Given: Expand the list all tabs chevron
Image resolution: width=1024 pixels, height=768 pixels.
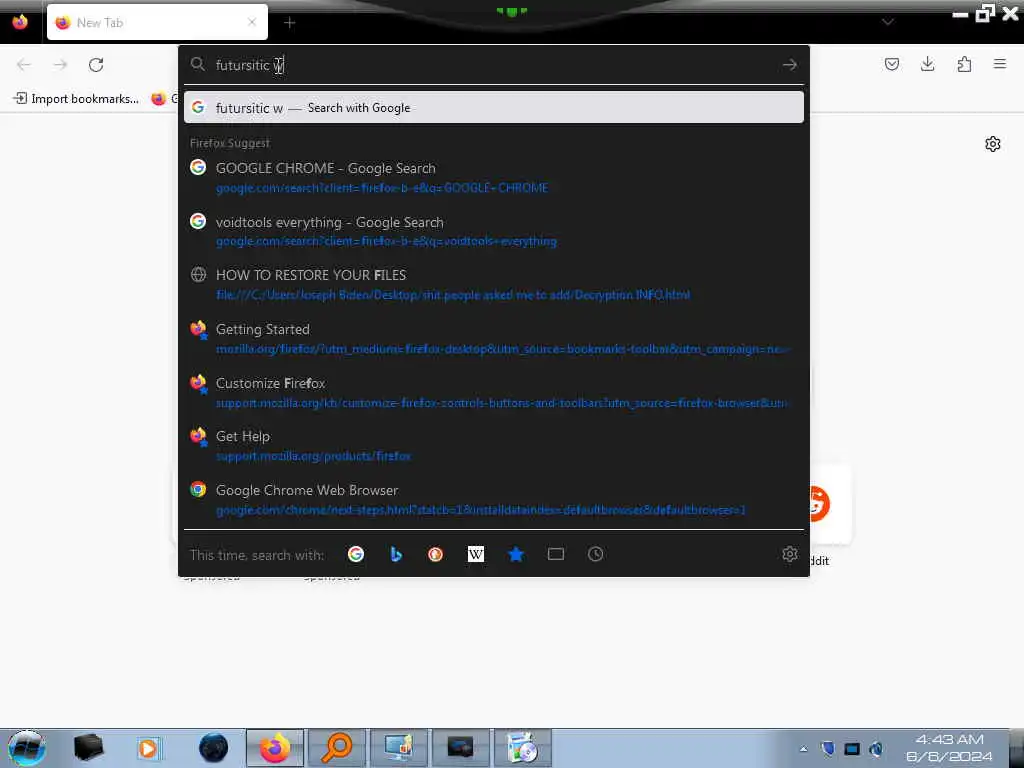Looking at the screenshot, I should (x=888, y=22).
